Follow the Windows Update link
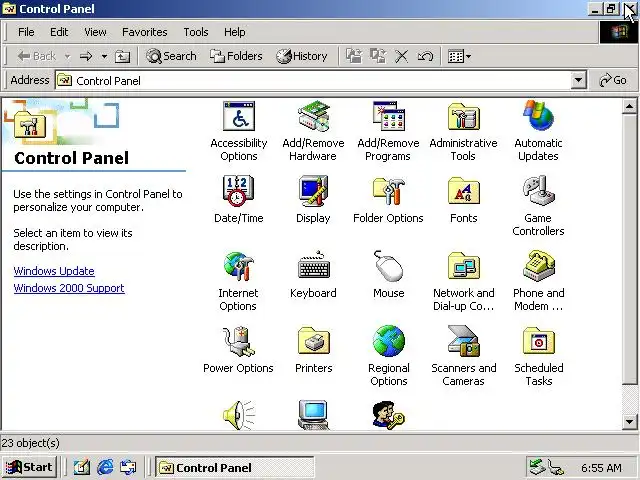 tap(54, 271)
